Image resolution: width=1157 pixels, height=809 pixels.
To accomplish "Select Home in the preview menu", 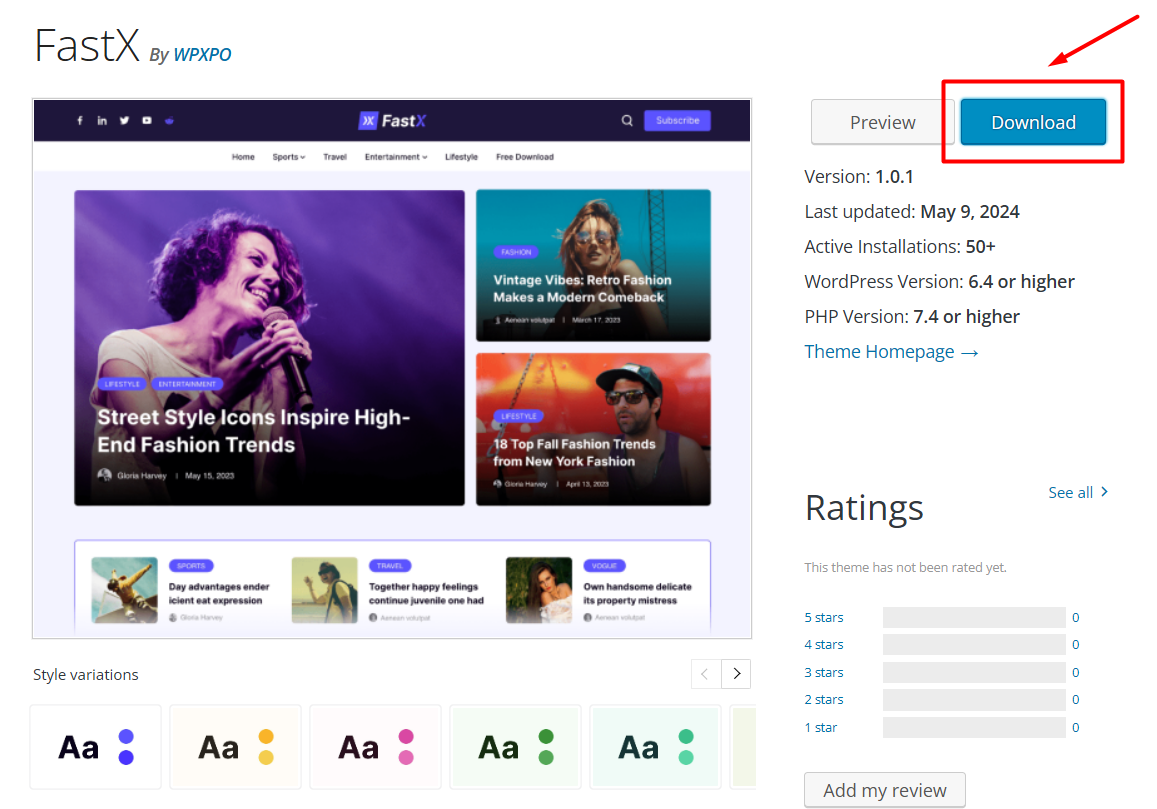I will click(x=243, y=156).
